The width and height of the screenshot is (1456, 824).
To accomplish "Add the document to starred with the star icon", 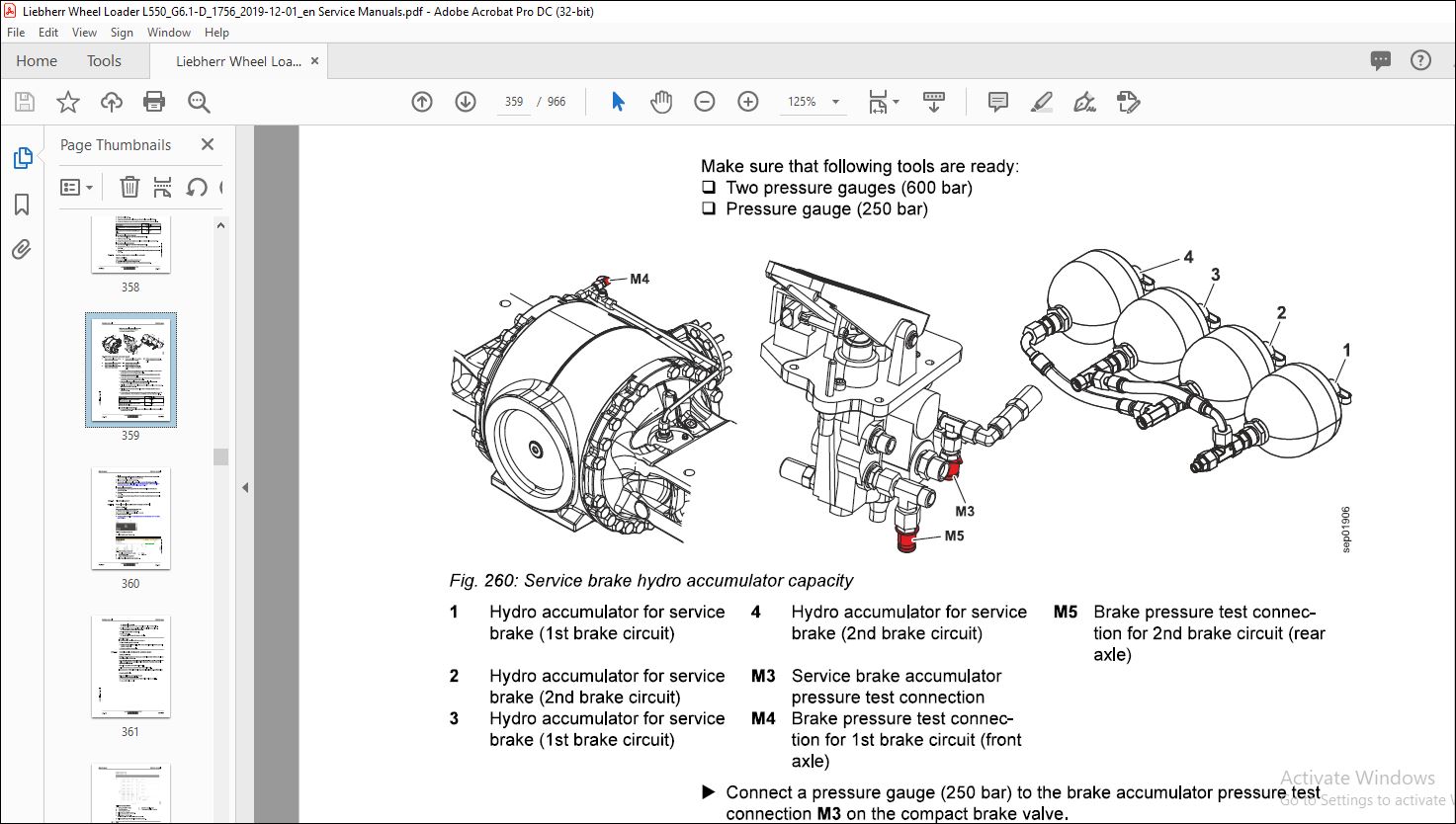I will [x=68, y=102].
